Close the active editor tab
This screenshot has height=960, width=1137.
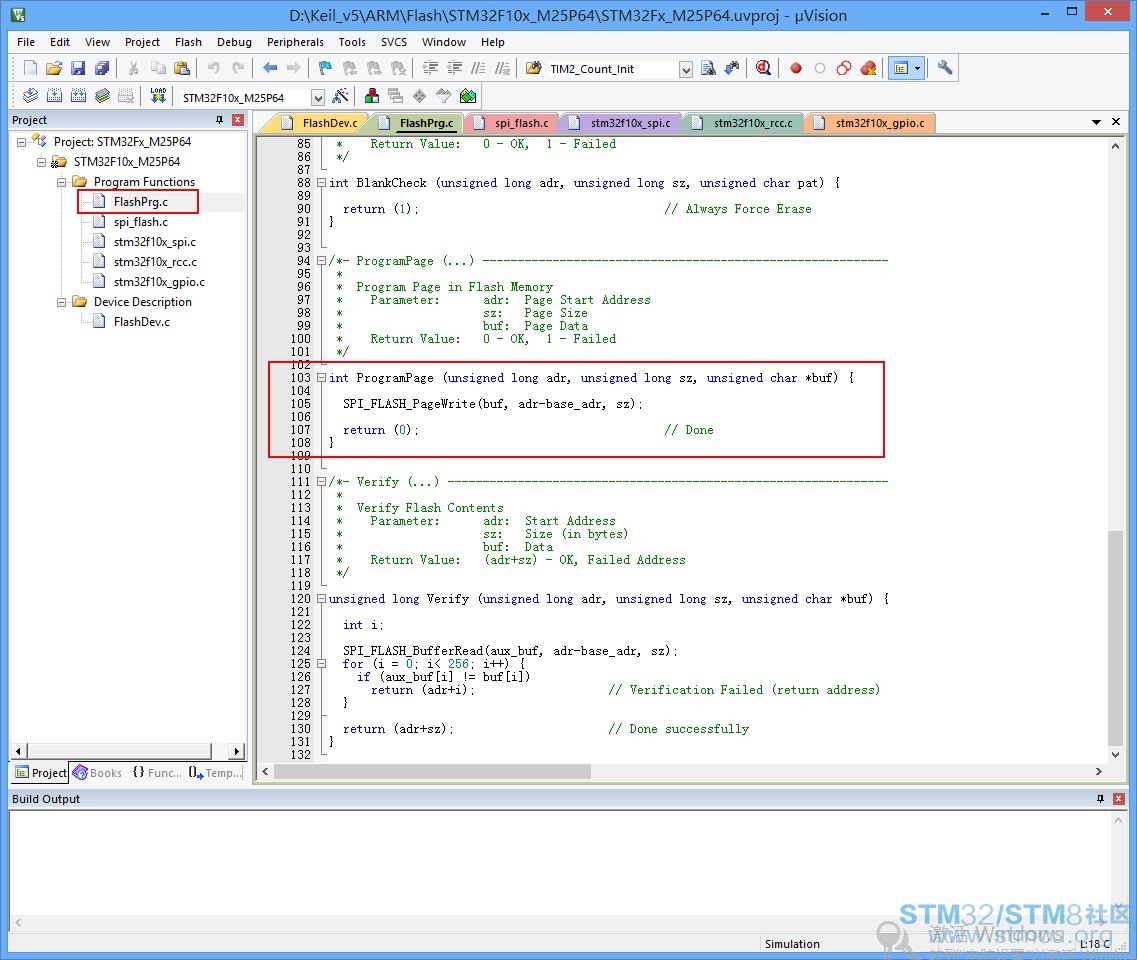[x=1116, y=122]
